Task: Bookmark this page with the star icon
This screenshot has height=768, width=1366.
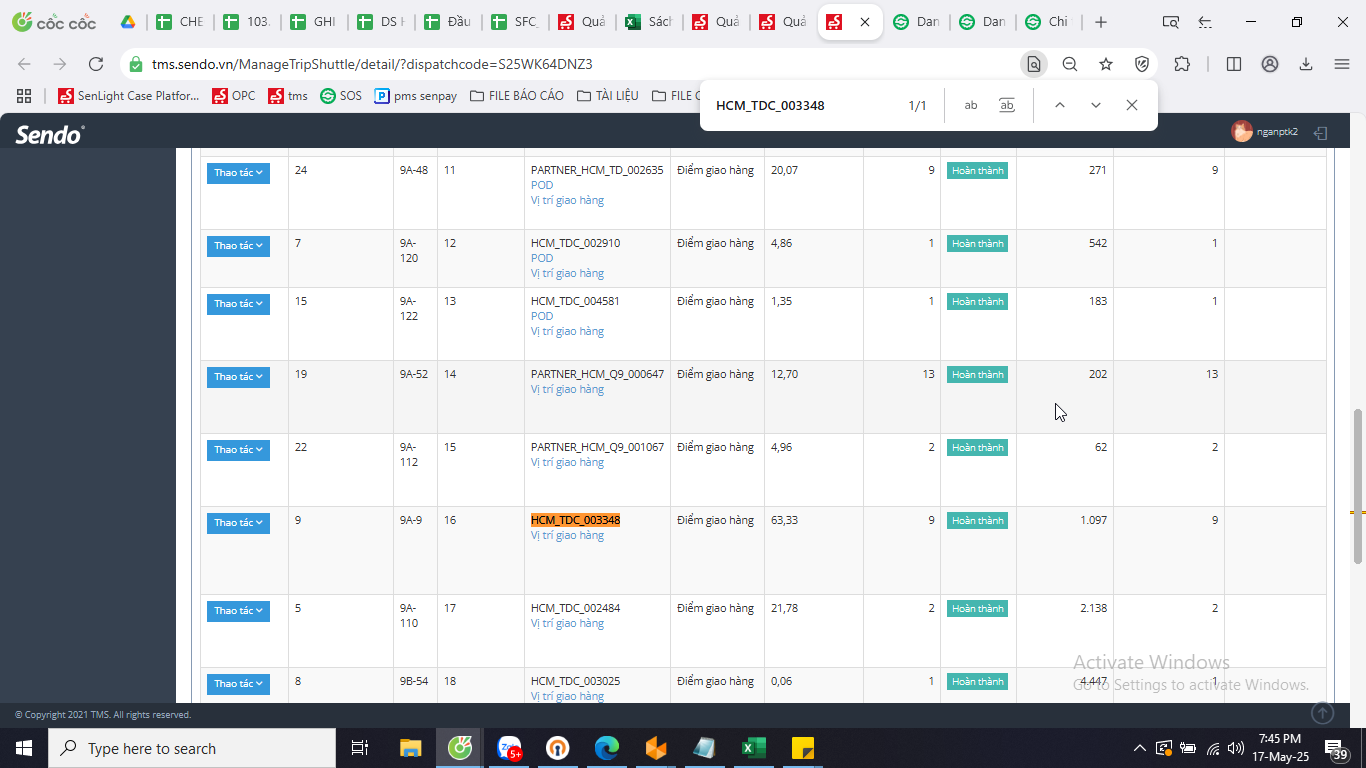Action: [x=1106, y=64]
